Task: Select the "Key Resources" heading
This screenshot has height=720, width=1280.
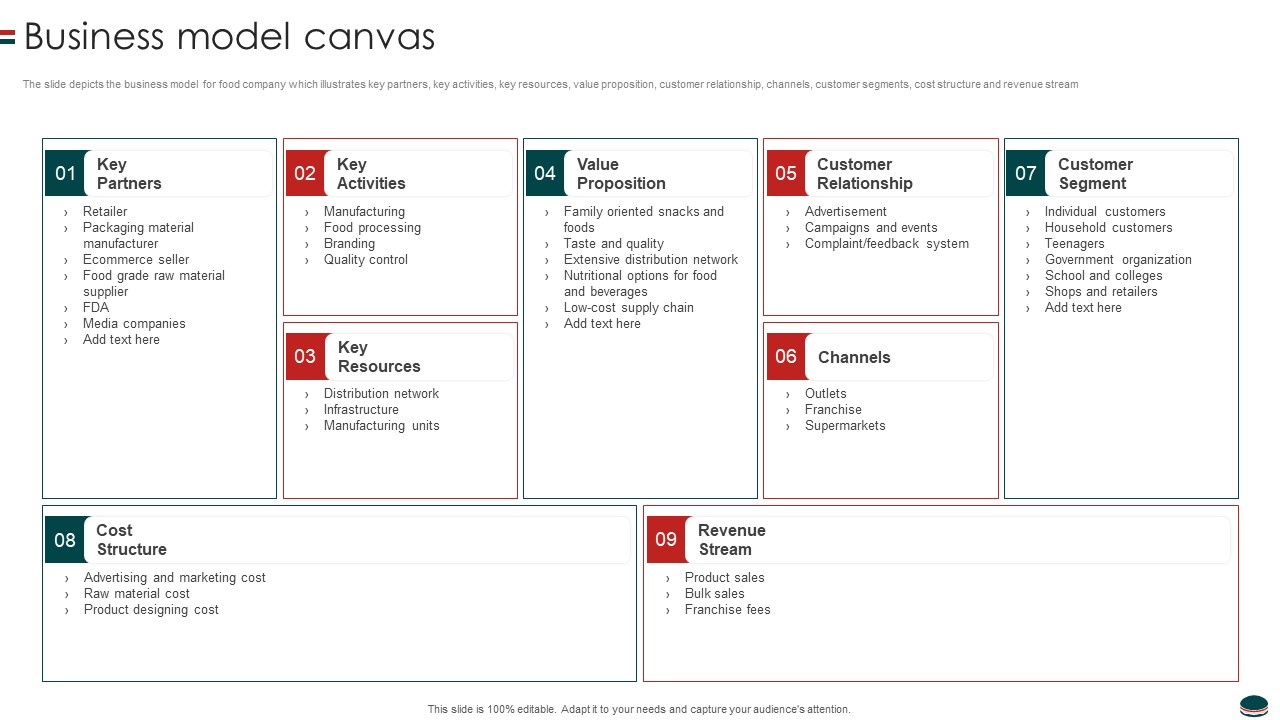Action: coord(379,357)
